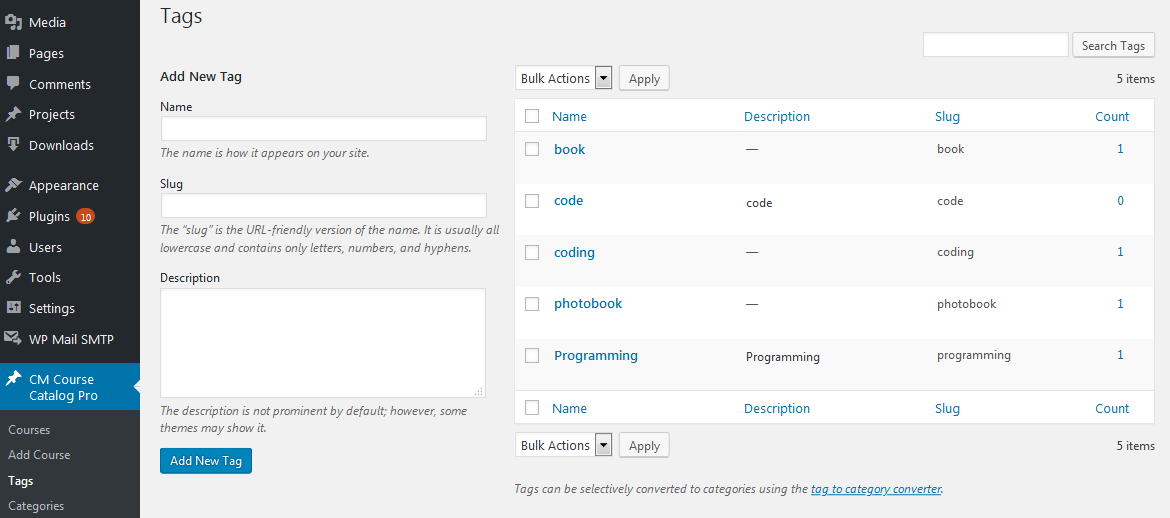This screenshot has height=518, width=1170.
Task: Expand the bottom Bulk Actions dropdown
Action: click(564, 445)
